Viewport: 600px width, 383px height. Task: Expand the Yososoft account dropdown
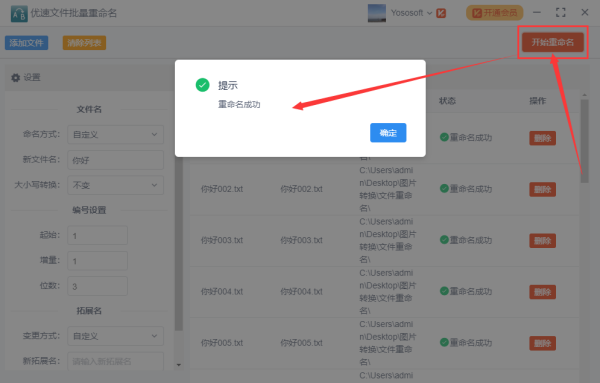[429, 13]
